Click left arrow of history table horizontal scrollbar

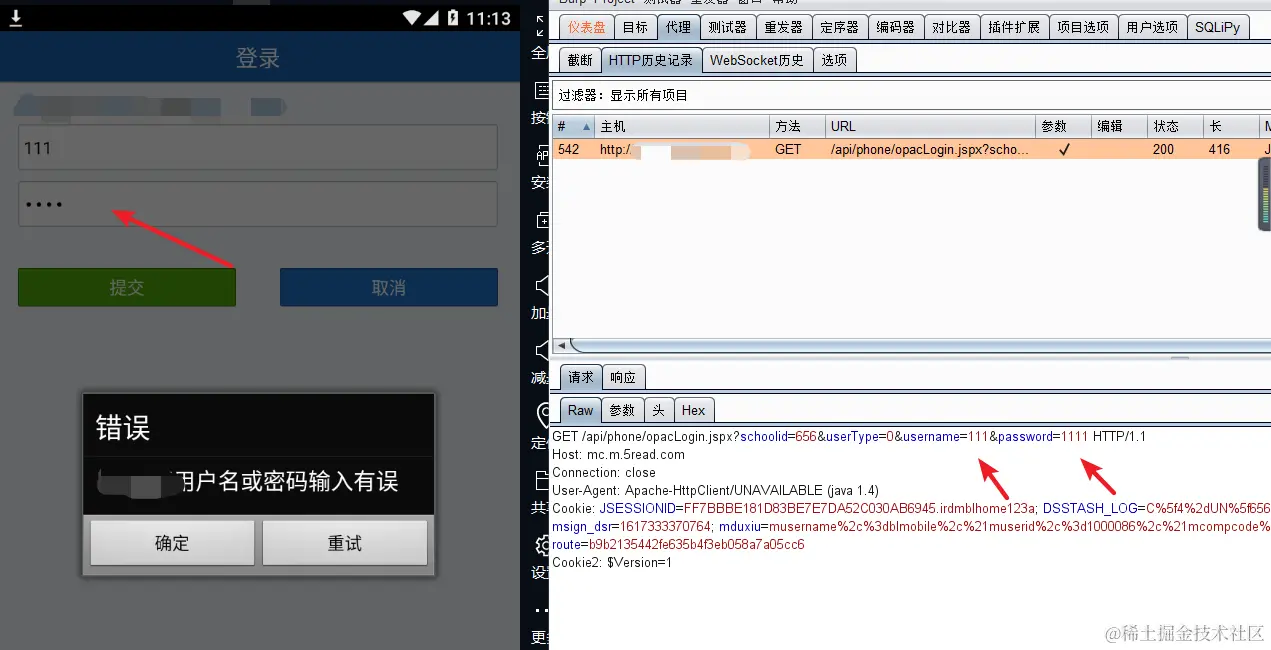[561, 346]
